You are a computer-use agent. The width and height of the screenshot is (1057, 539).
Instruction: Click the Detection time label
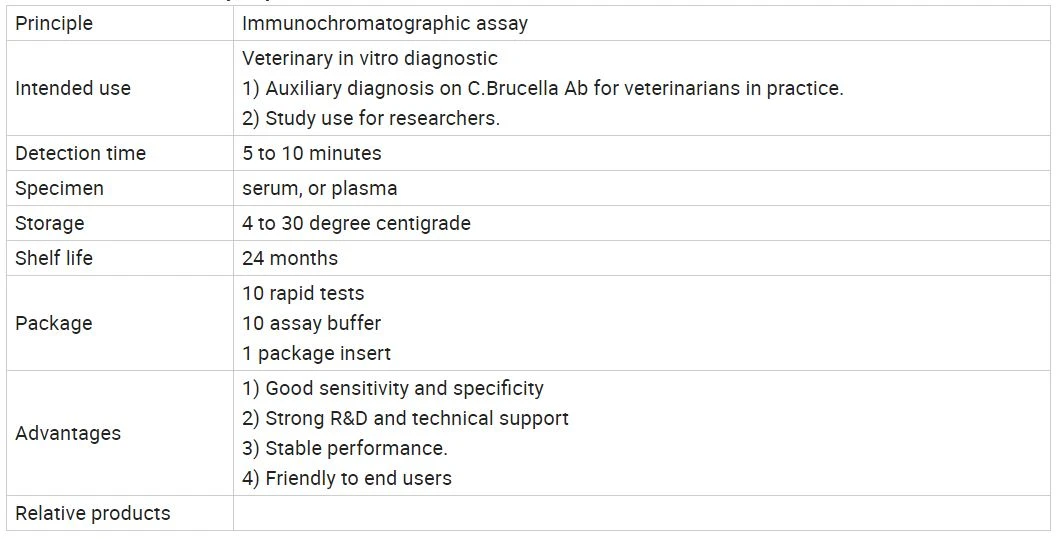coord(80,153)
